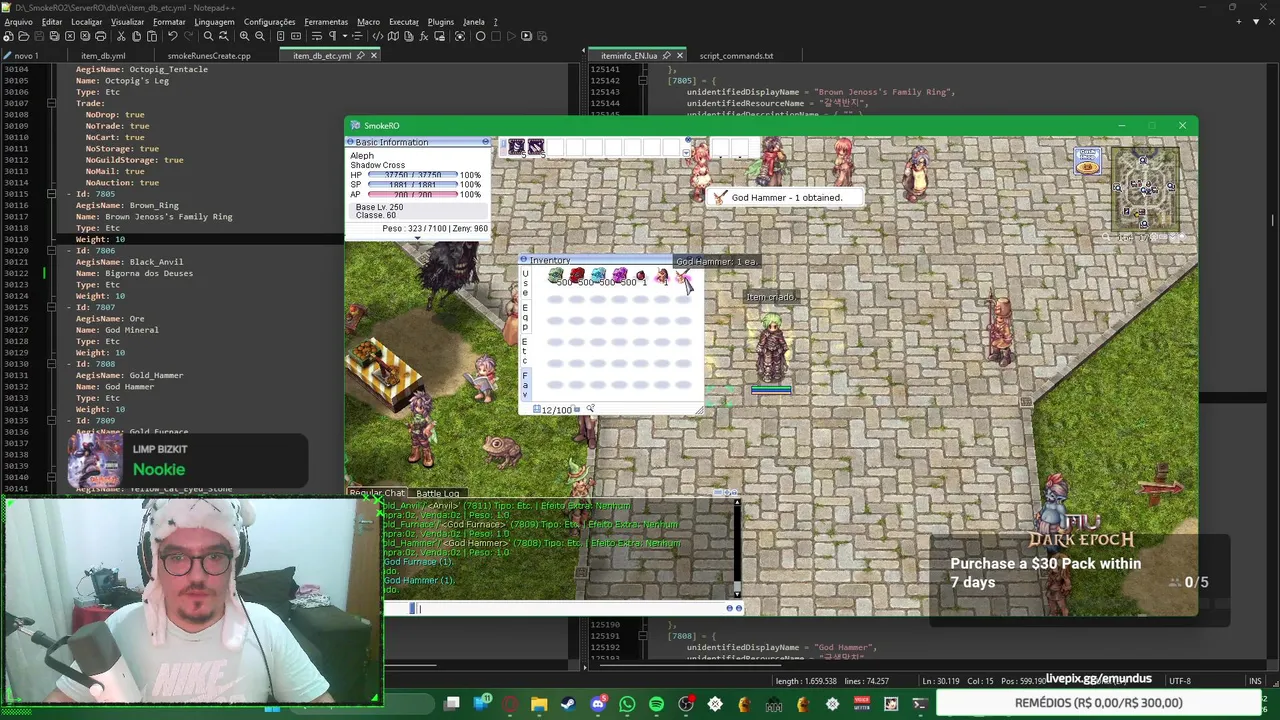Toggle synchronized vertical scrolling
This screenshot has height=720, width=1280.
(x=280, y=36)
